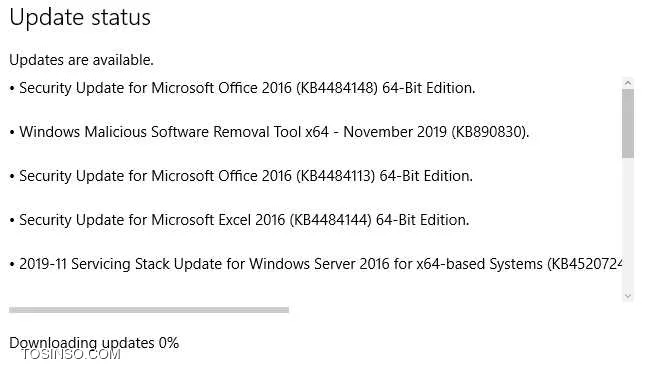
Task: Select the Office 2016 KB4484148 security update entry
Action: pos(242,88)
